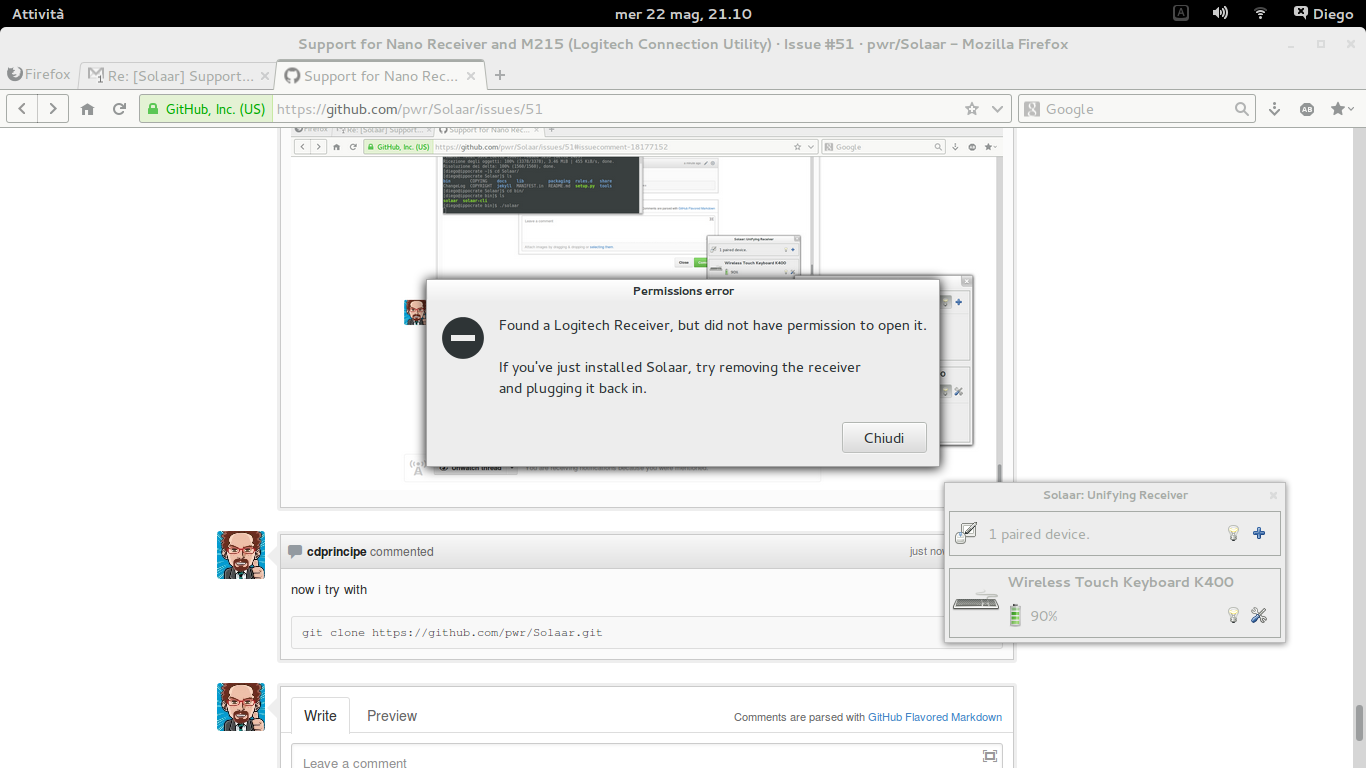The image size is (1366, 768).
Task: Click the Chiudi button in Permissions error dialog
Action: 884,437
